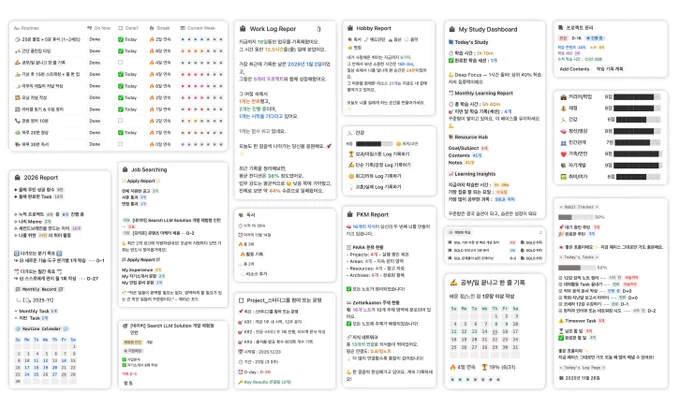Click the Streak column header

tap(159, 28)
